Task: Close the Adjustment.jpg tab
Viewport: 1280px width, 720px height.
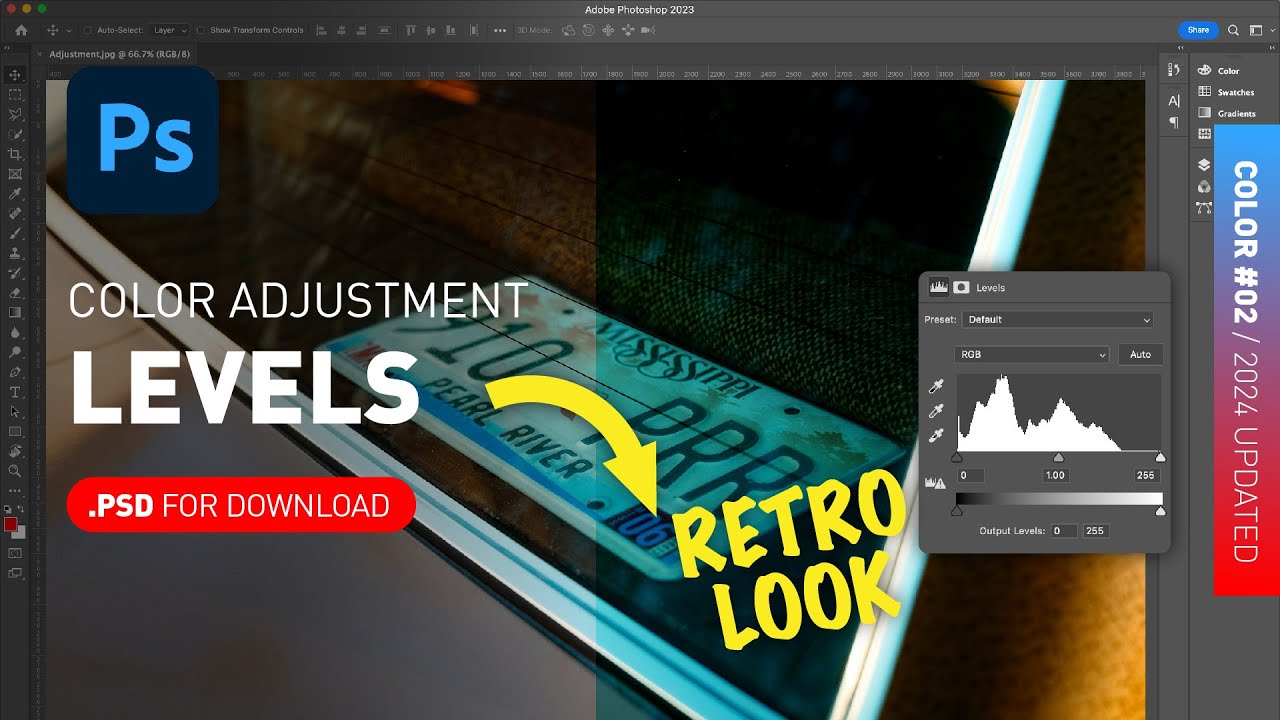Action: click(x=39, y=55)
